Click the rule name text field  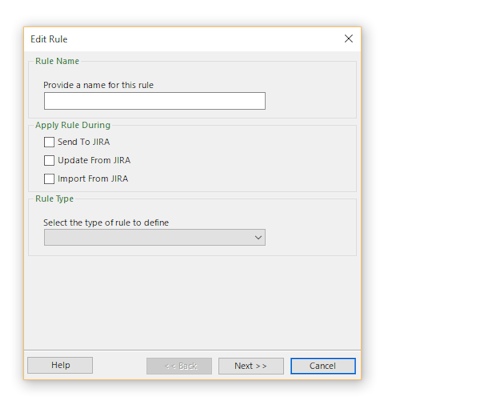point(155,101)
